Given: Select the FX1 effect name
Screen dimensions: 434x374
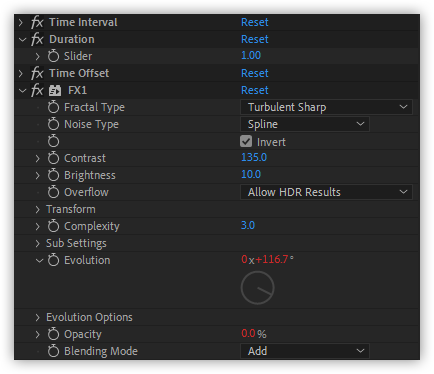Looking at the screenshot, I should (x=77, y=90).
